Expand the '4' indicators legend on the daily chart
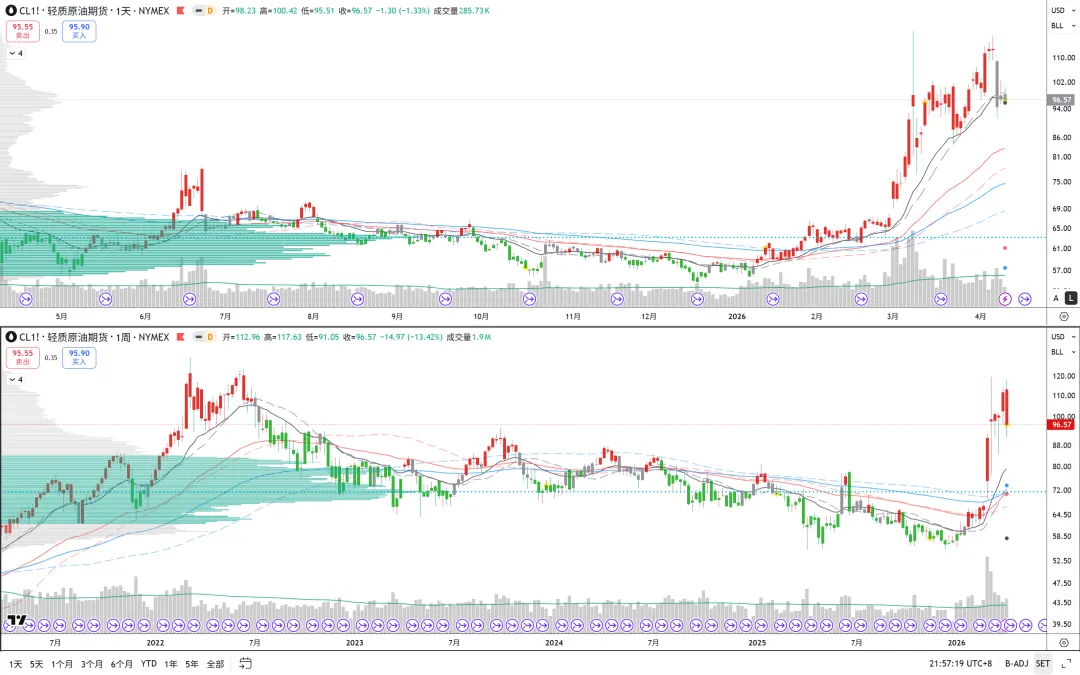 16,53
